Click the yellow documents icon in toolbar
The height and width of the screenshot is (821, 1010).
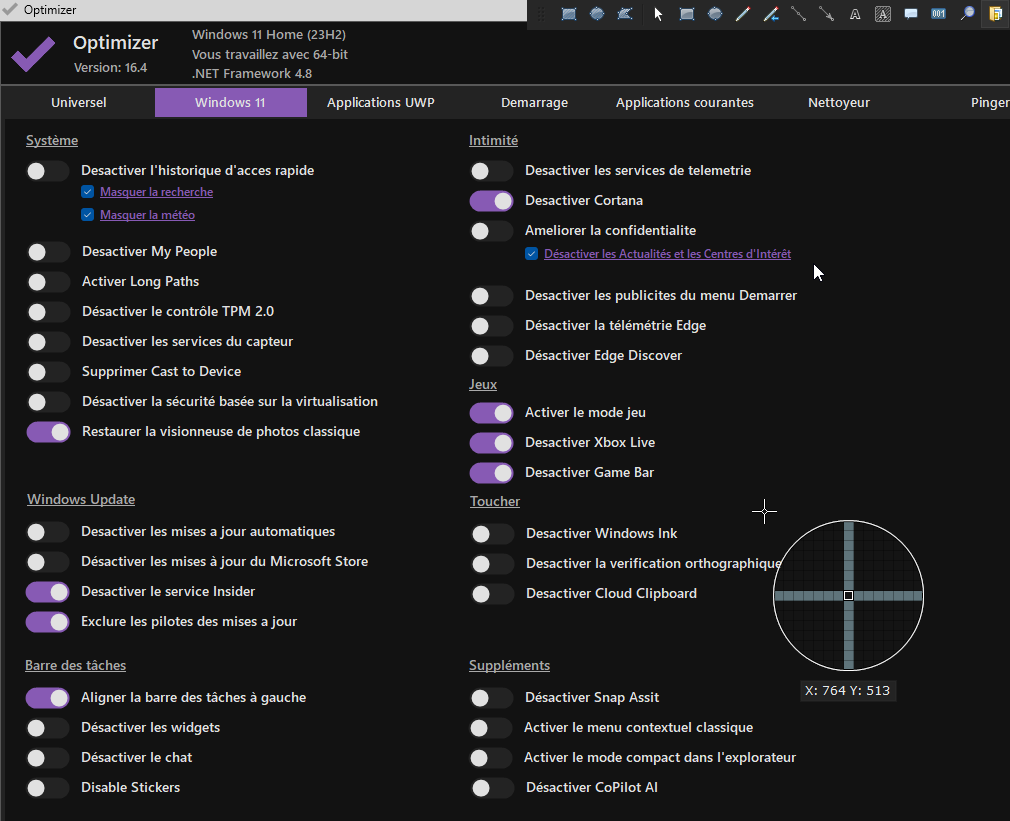tap(995, 14)
